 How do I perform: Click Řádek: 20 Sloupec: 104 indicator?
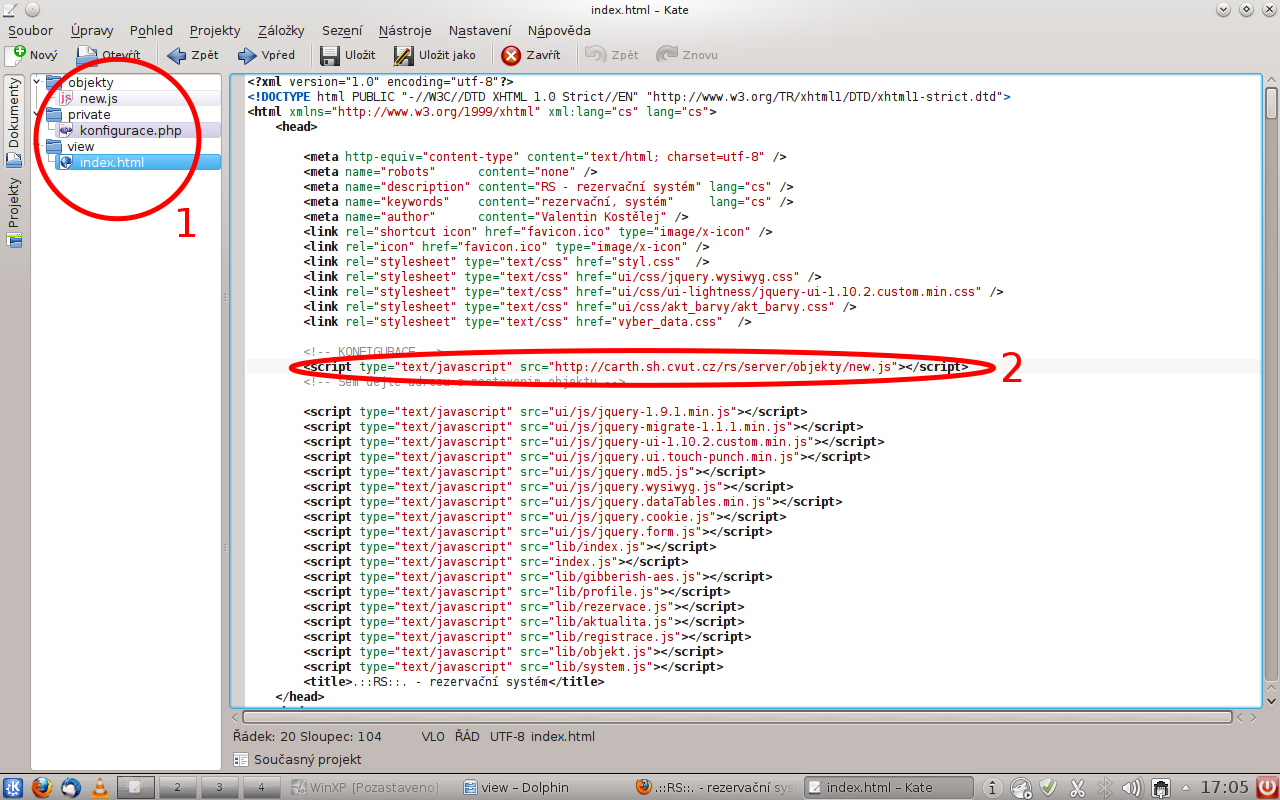[307, 736]
